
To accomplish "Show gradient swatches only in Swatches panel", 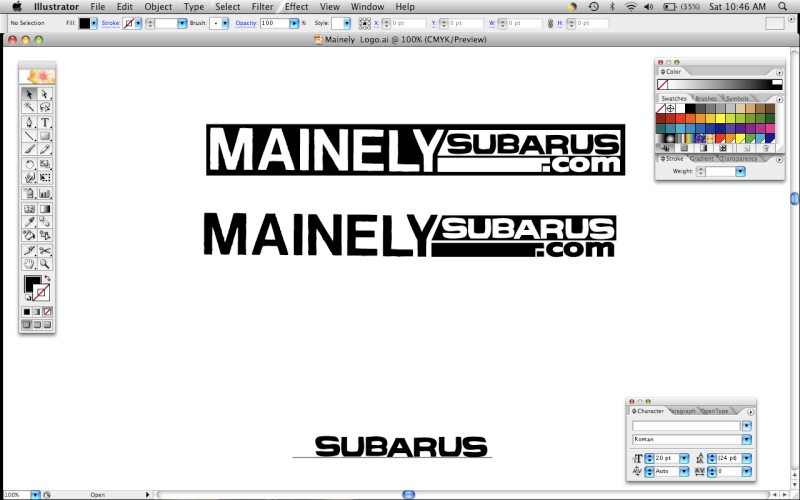I will (704, 148).
